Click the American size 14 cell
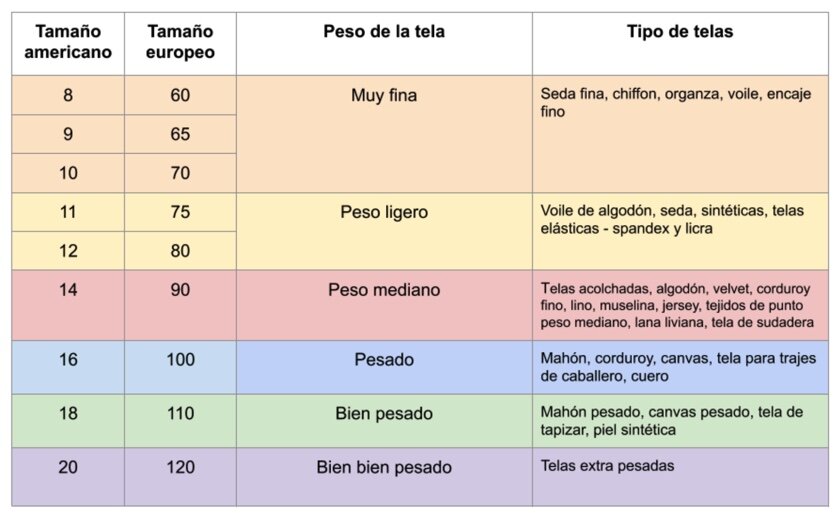 68,305
